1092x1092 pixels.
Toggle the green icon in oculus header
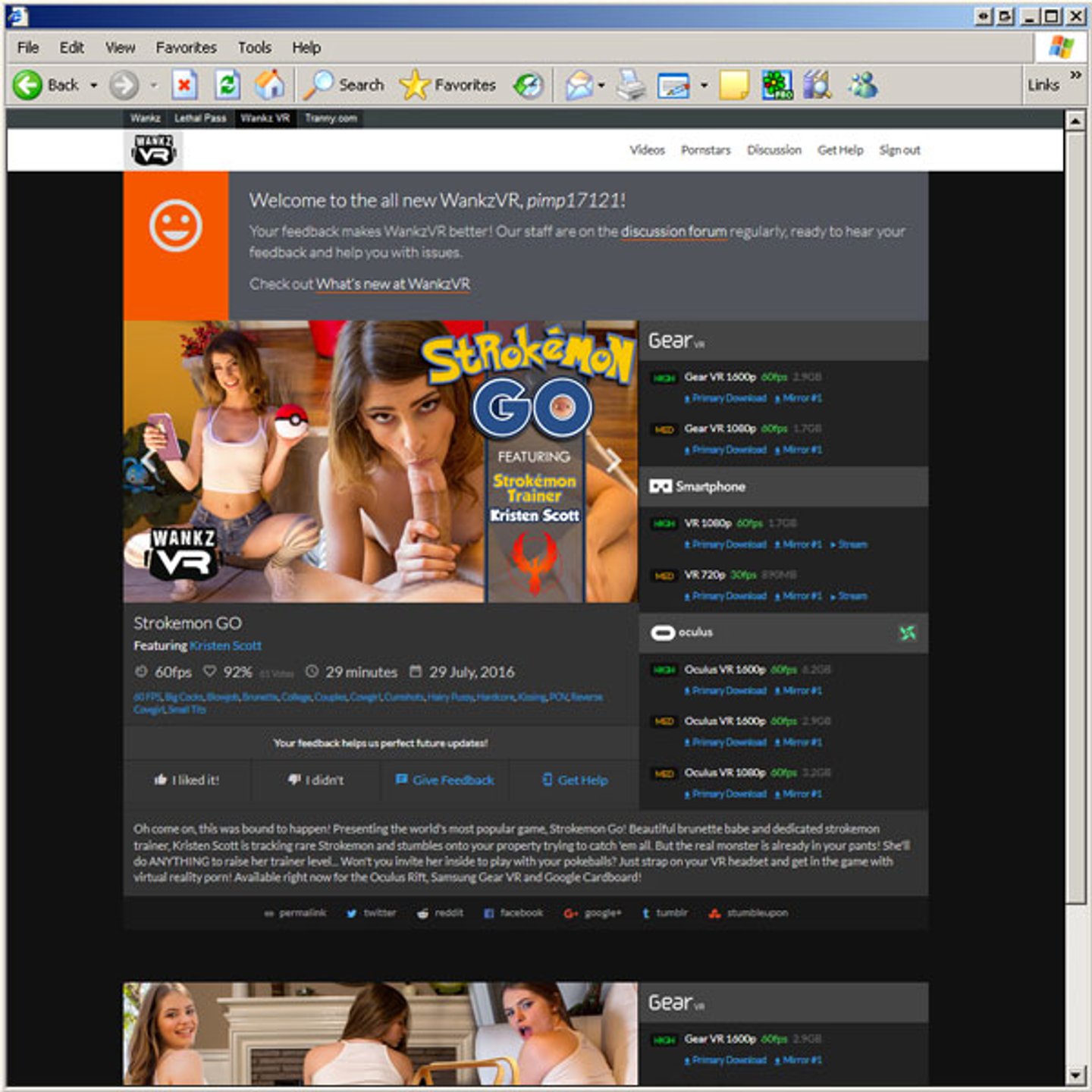907,632
